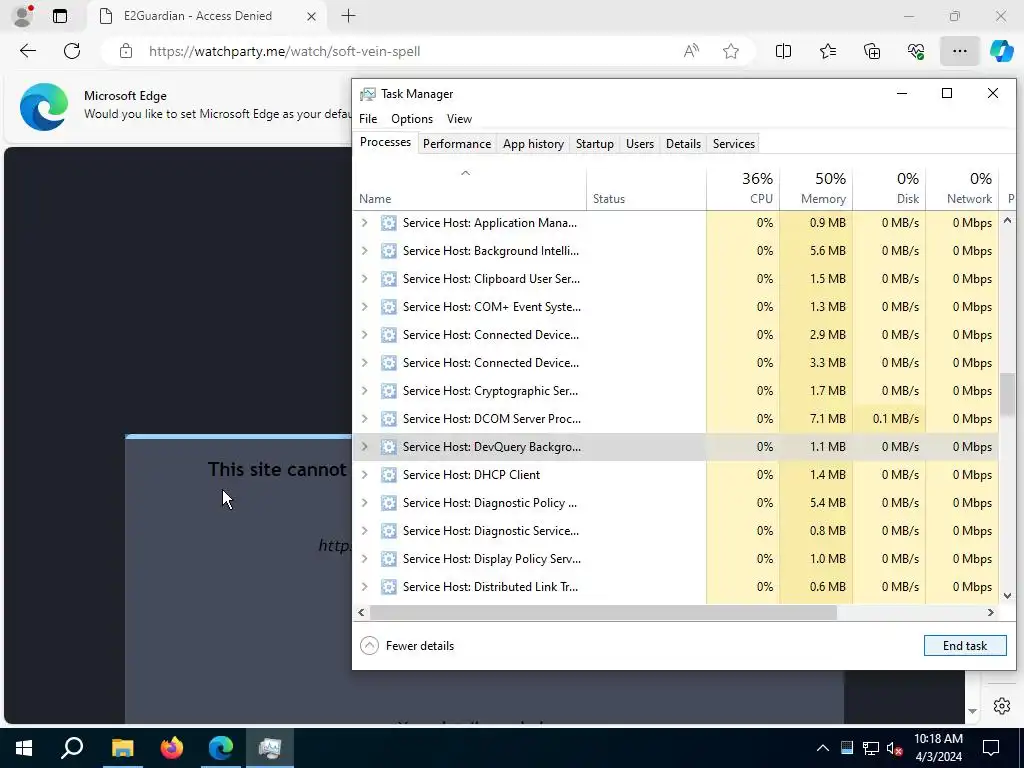Image resolution: width=1024 pixels, height=768 pixels.
Task: Go back using Edge's back arrow
Action: (x=28, y=51)
